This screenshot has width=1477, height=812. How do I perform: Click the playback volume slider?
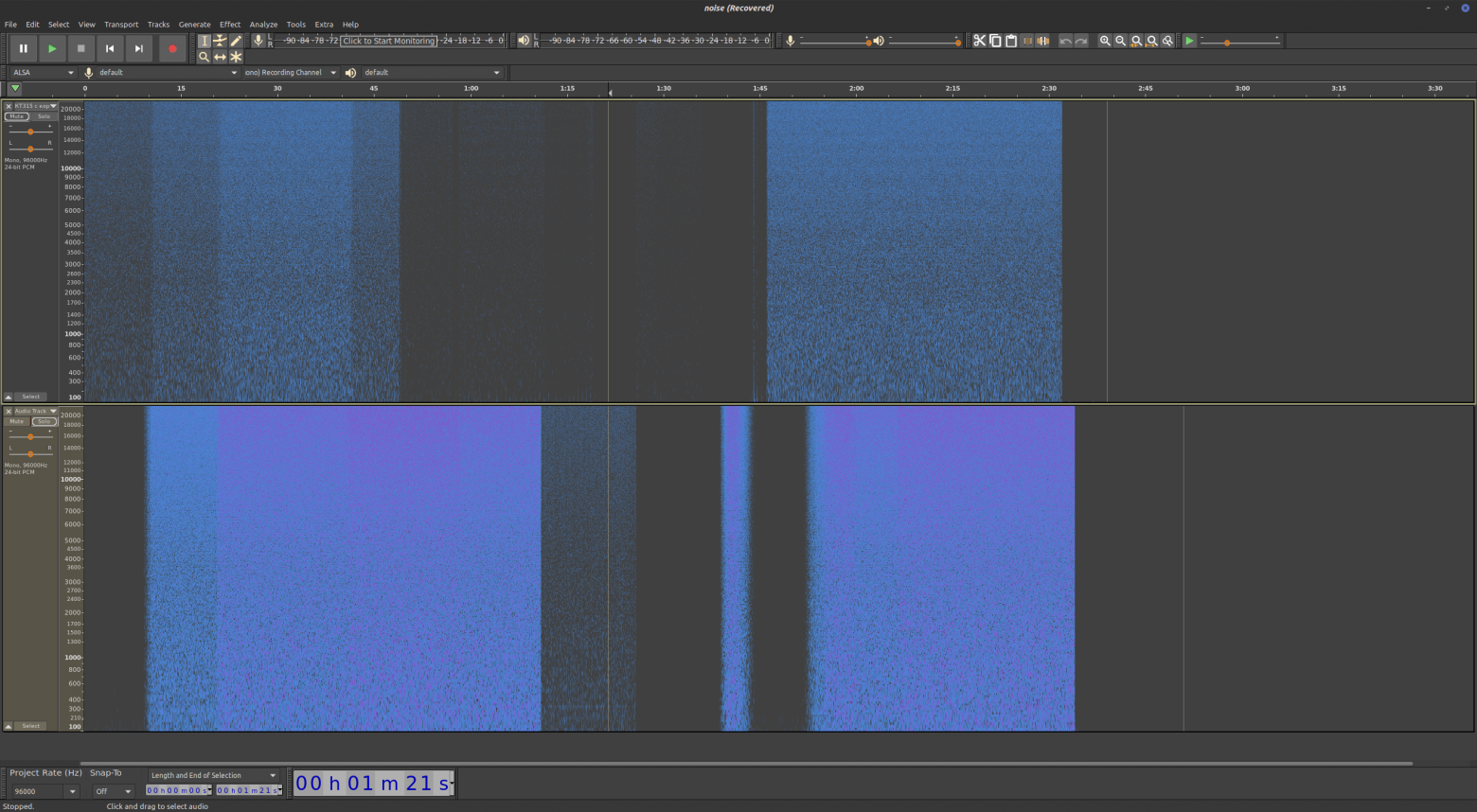(925, 41)
